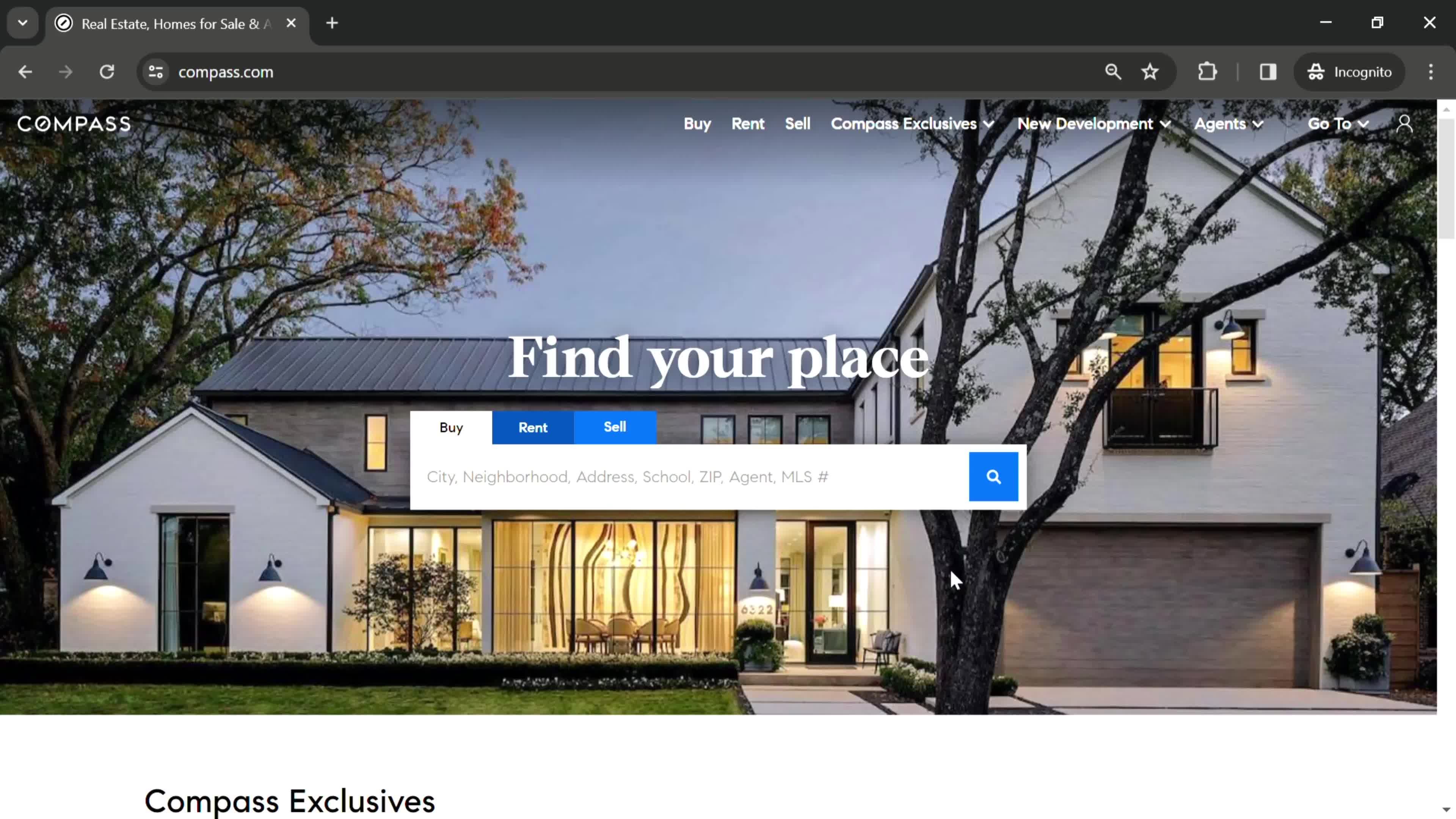Viewport: 1456px width, 819px height.
Task: Click the browser extensions puzzle icon
Action: pyautogui.click(x=1207, y=71)
